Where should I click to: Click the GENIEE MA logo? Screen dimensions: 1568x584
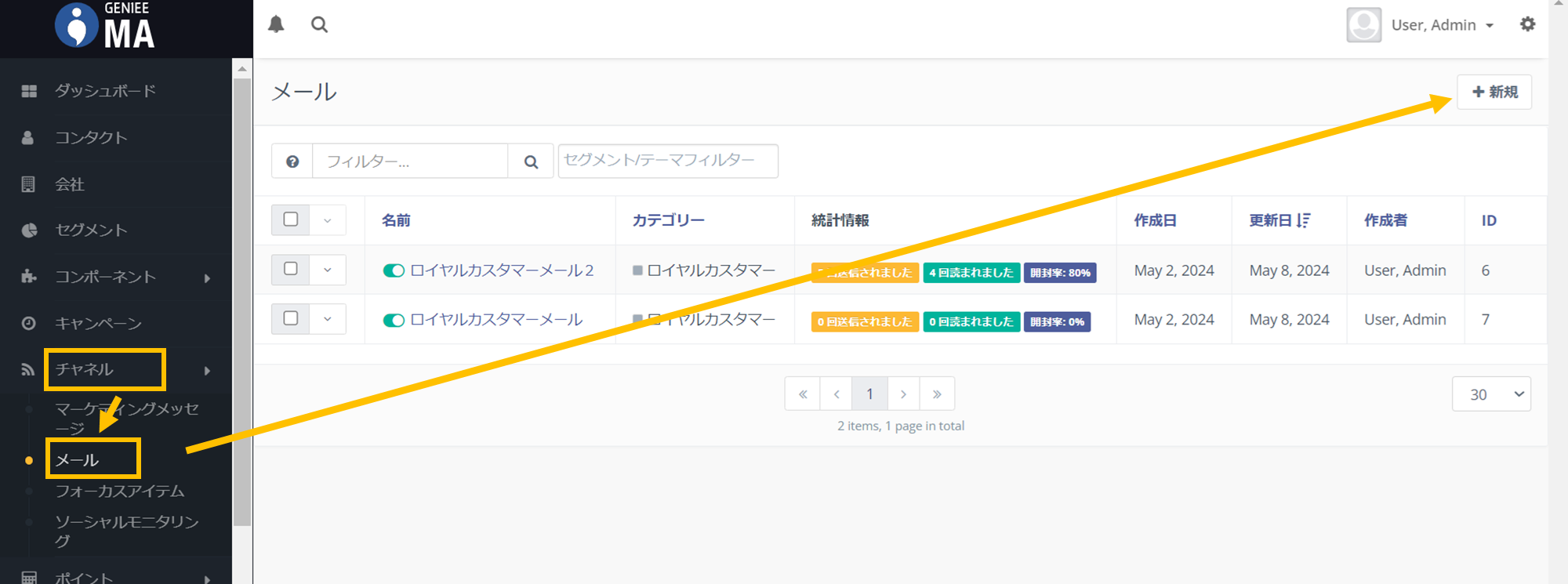coord(106,25)
